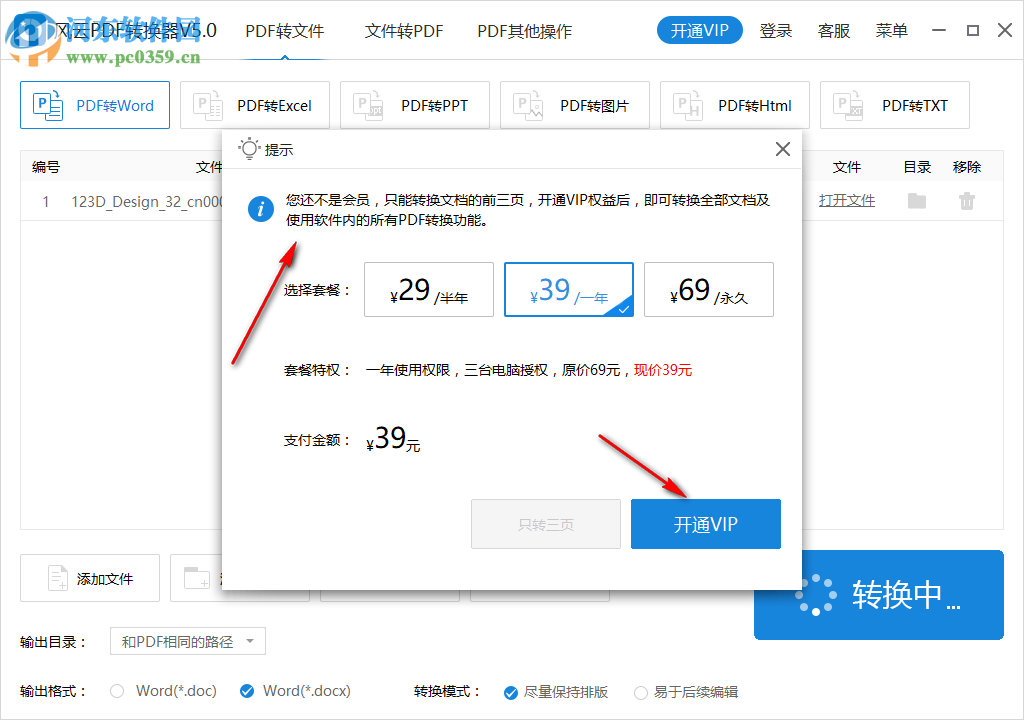Click the trash icon under 移除
Image resolution: width=1024 pixels, height=720 pixels.
(966, 200)
